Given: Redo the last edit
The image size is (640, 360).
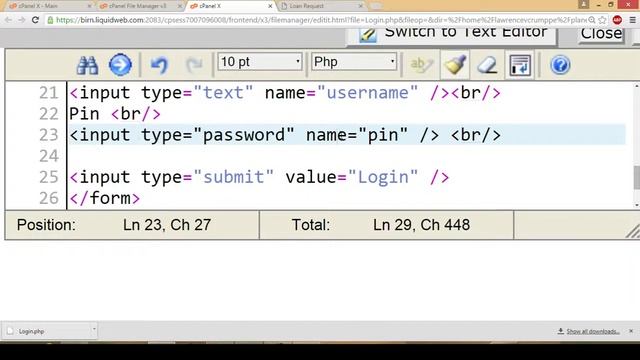Looking at the screenshot, I should pos(194,65).
